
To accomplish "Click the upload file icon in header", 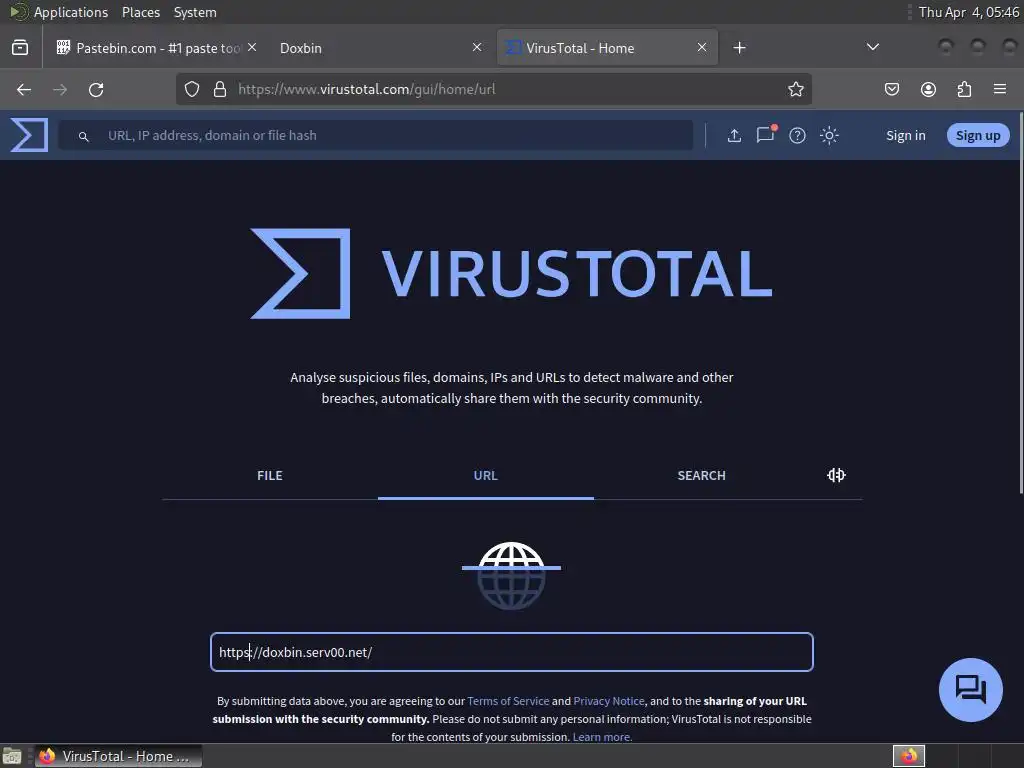I will [x=734, y=135].
